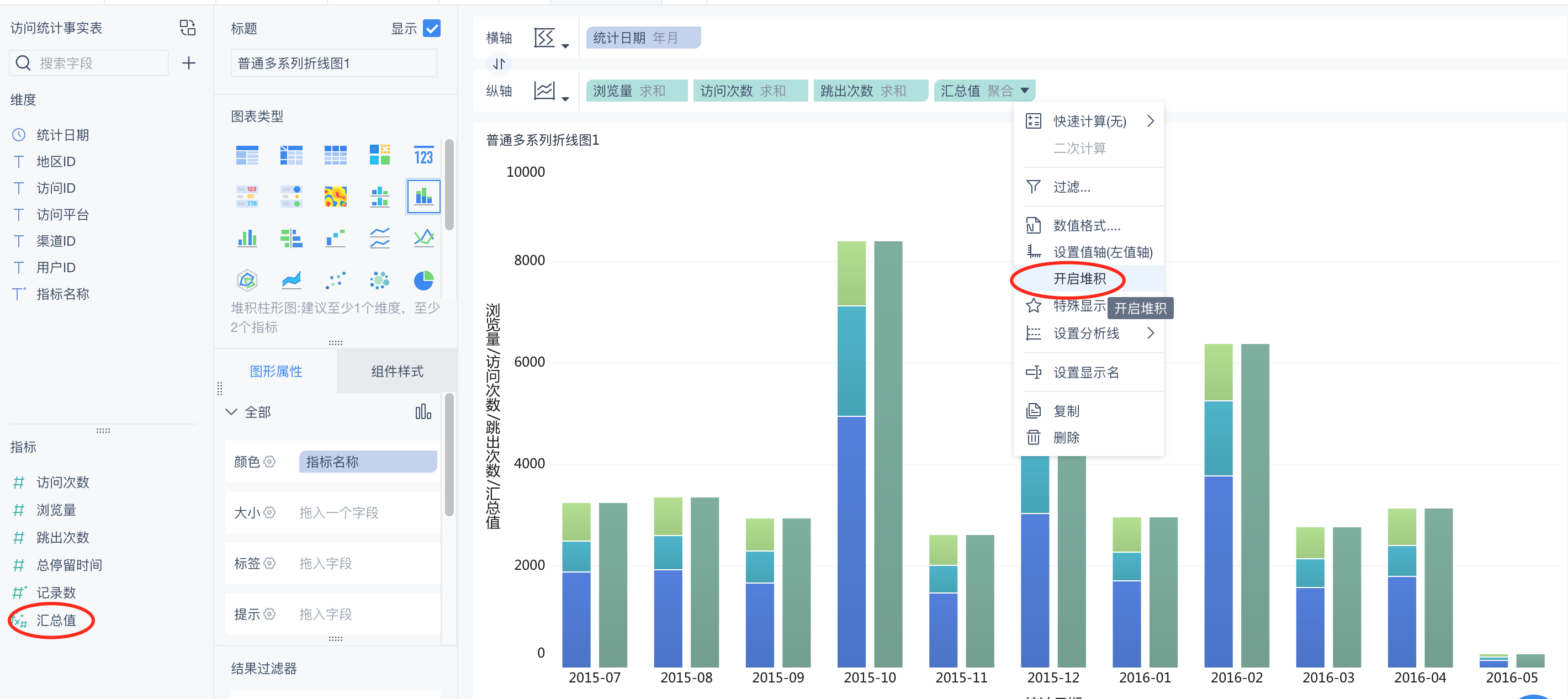
Task: Expand 设置分析线 submenu
Action: point(1150,333)
